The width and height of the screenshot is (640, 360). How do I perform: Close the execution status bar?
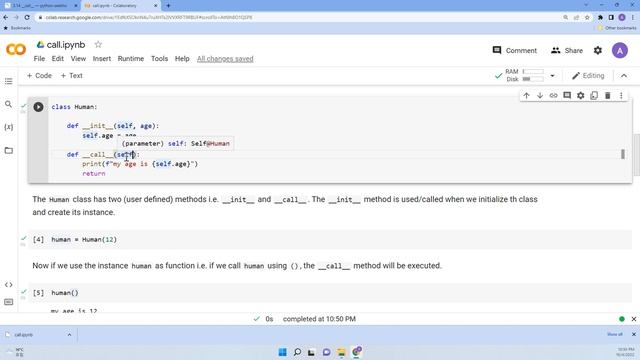coord(633,319)
